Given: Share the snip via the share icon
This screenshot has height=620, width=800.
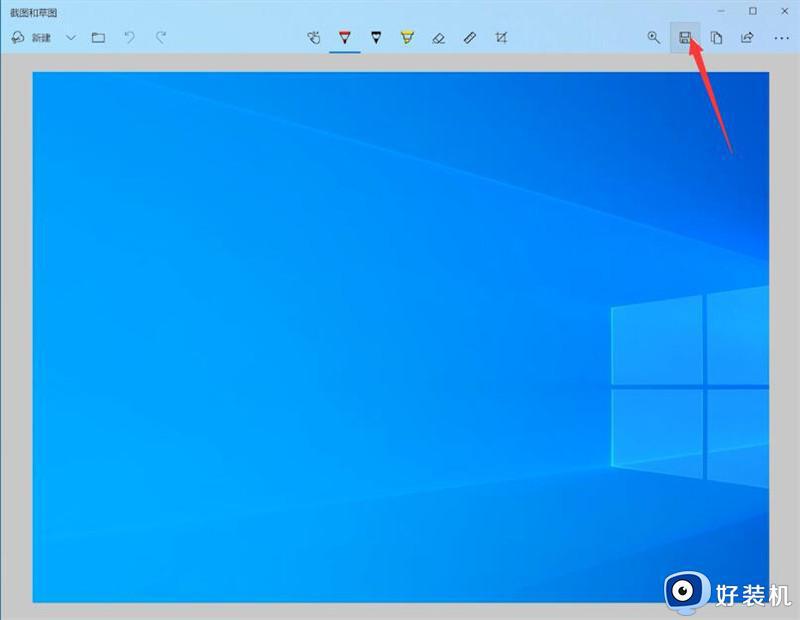Looking at the screenshot, I should coord(746,38).
